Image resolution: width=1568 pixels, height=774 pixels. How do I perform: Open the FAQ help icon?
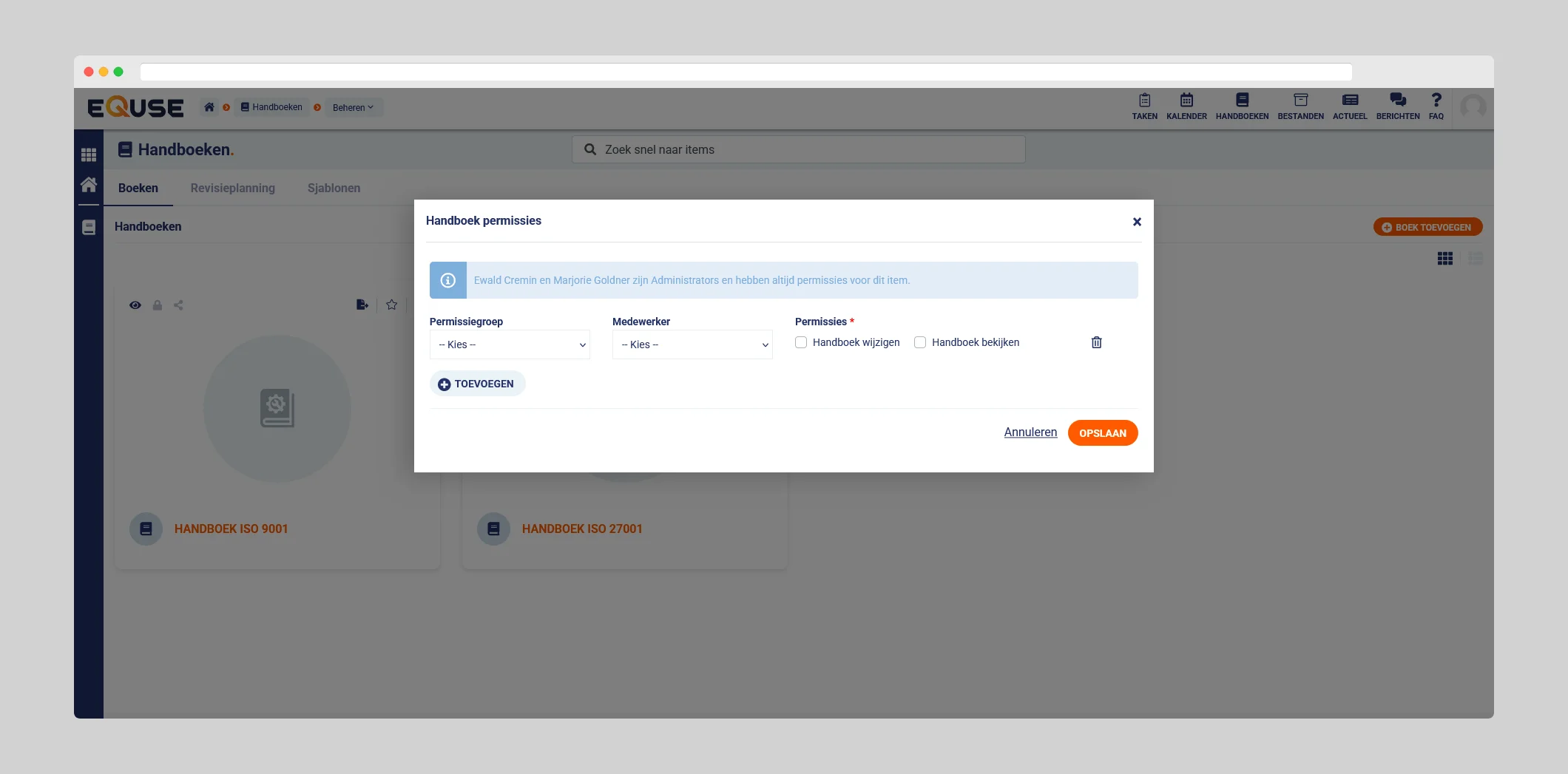coord(1436,106)
